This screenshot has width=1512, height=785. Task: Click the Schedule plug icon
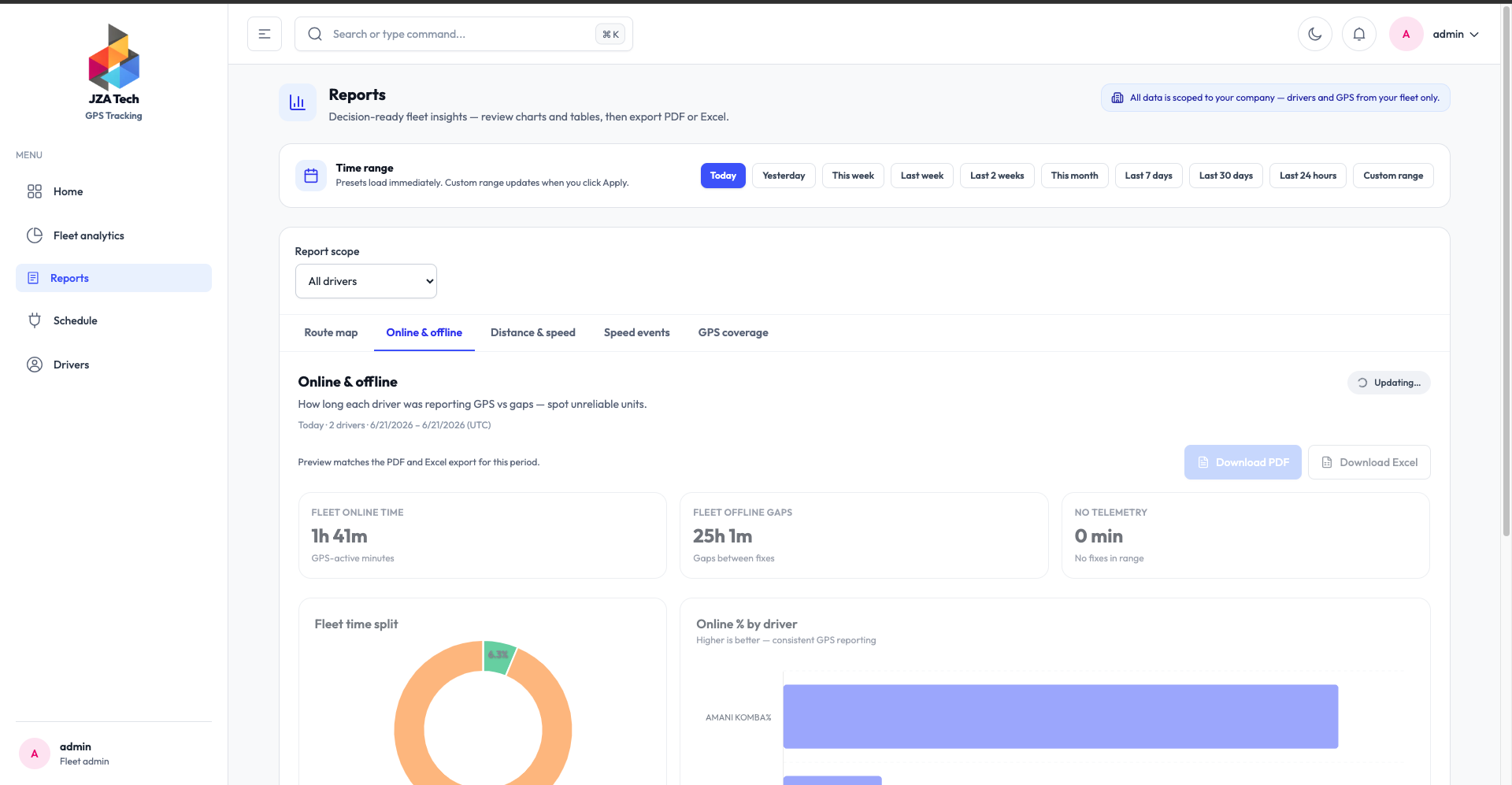pos(35,320)
